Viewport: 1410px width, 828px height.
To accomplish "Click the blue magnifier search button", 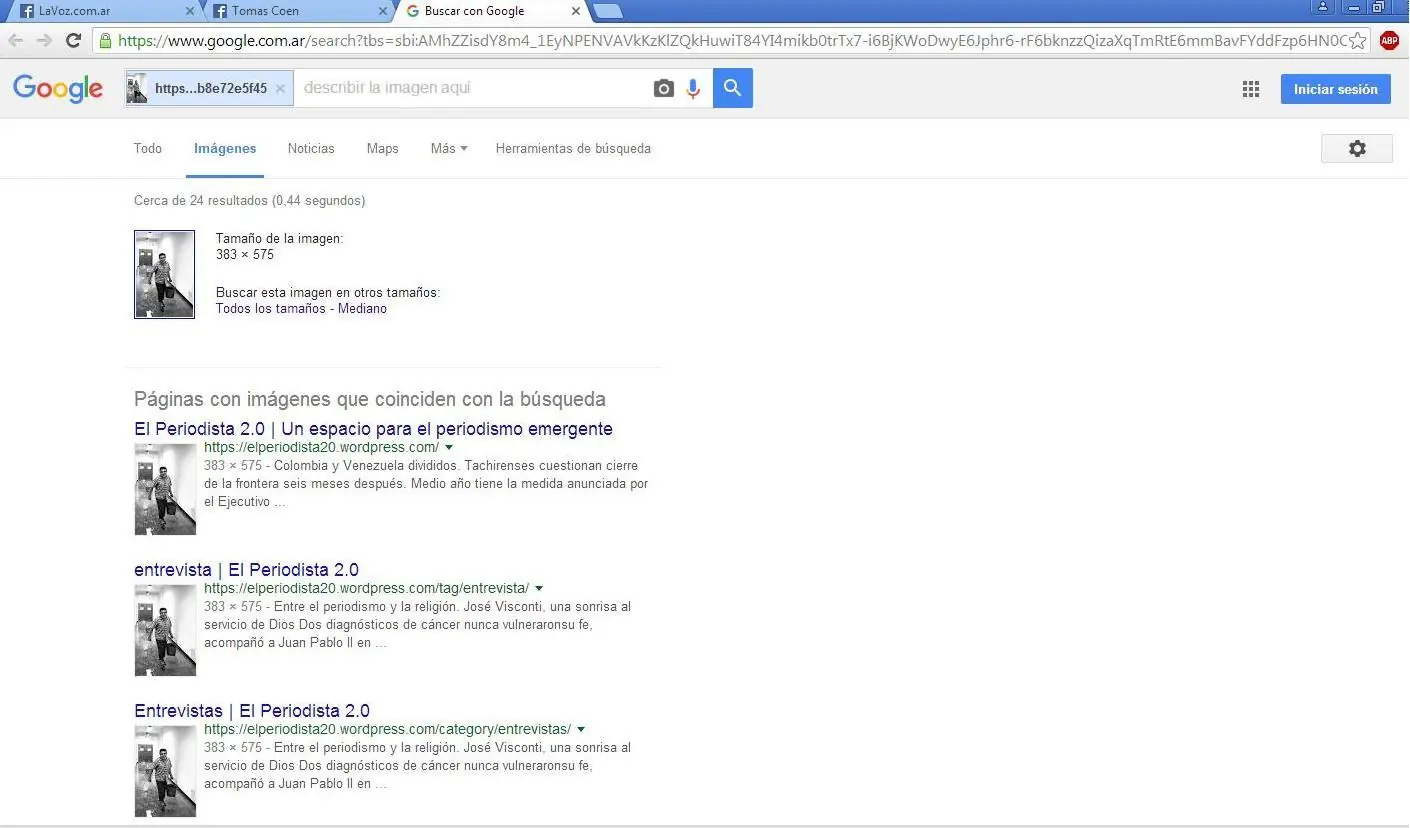I will [733, 88].
